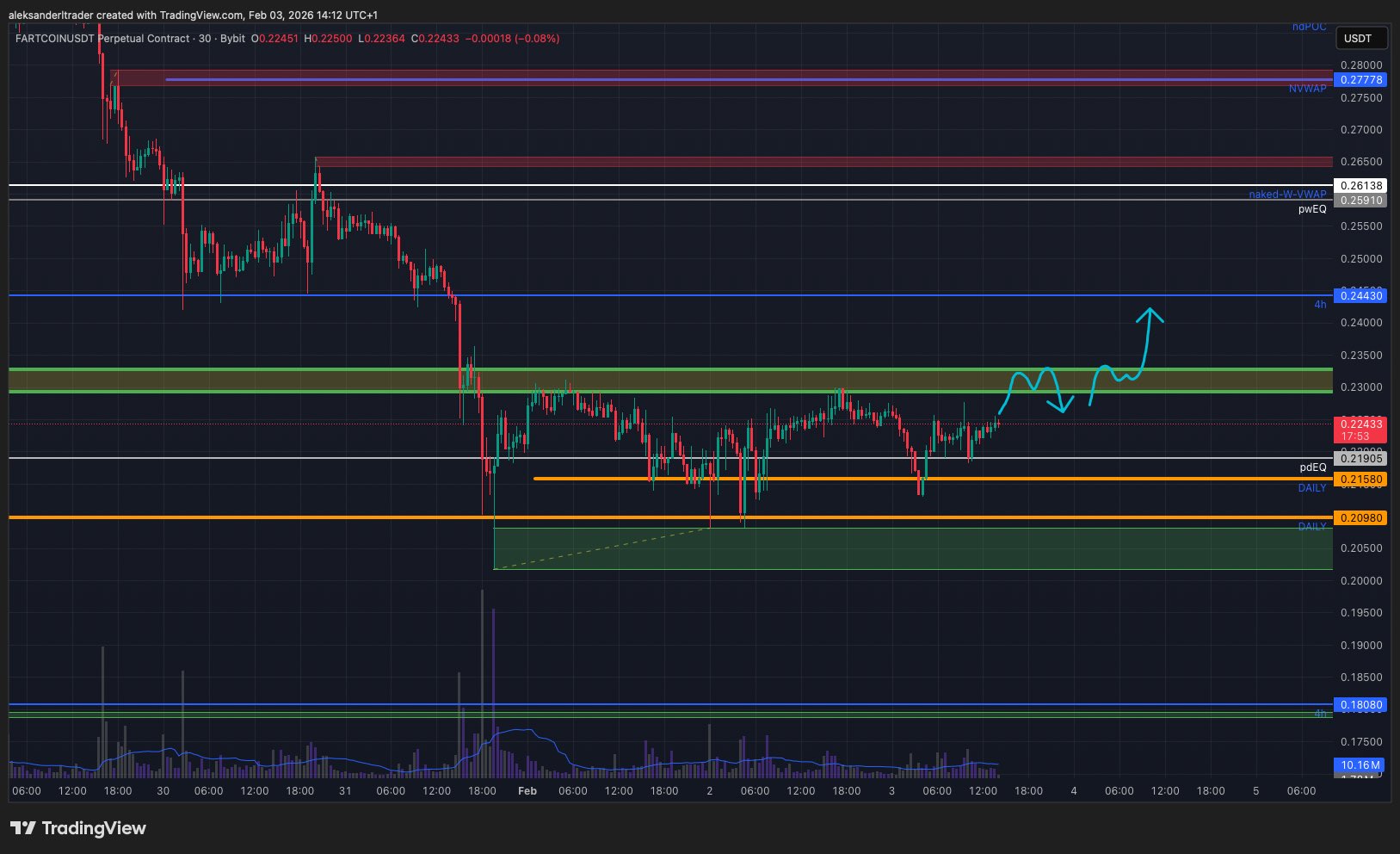
Task: Click the 31 date on the time axis
Action: pos(345,791)
